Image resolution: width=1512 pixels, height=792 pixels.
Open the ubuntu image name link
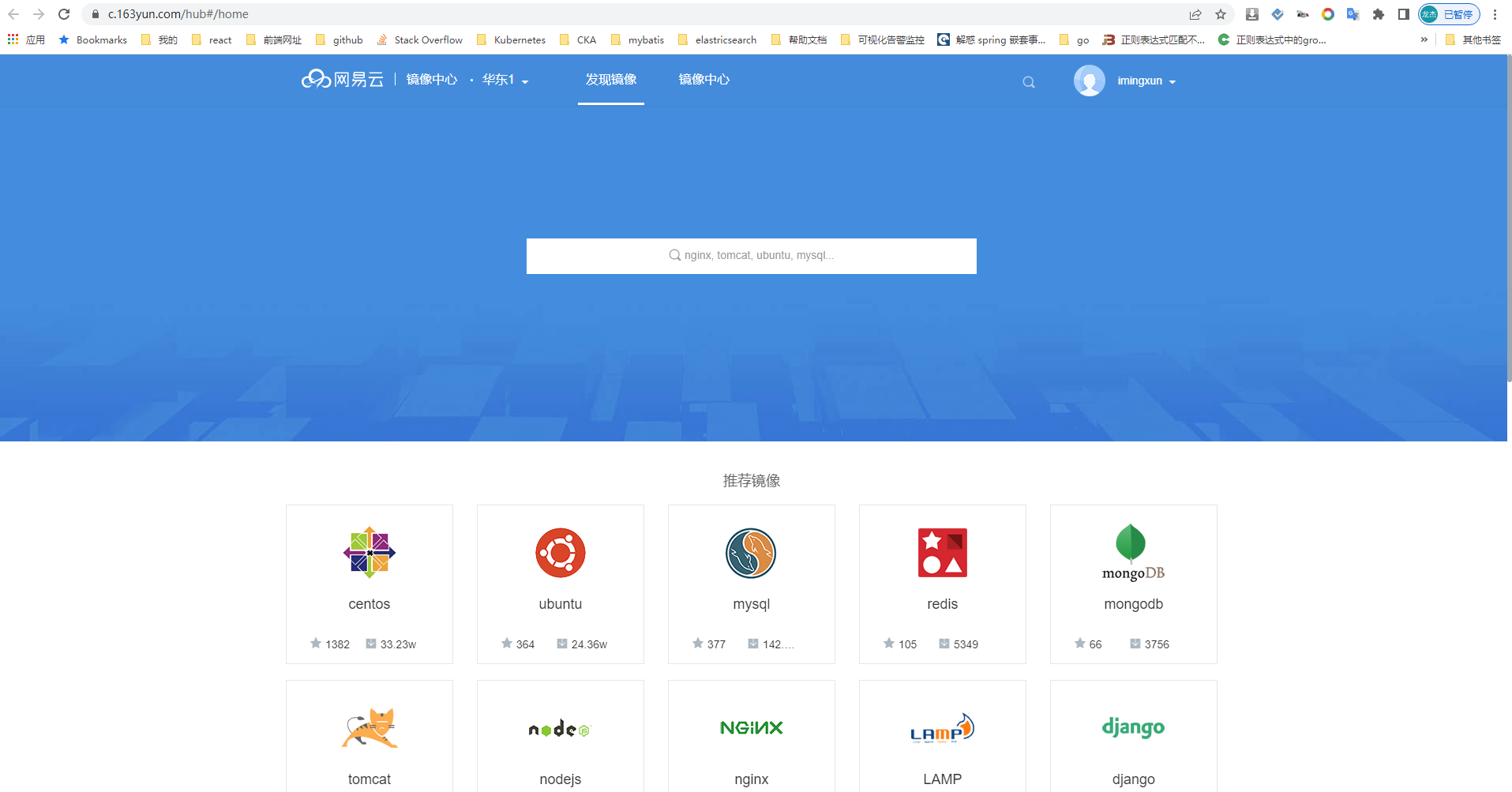point(561,604)
